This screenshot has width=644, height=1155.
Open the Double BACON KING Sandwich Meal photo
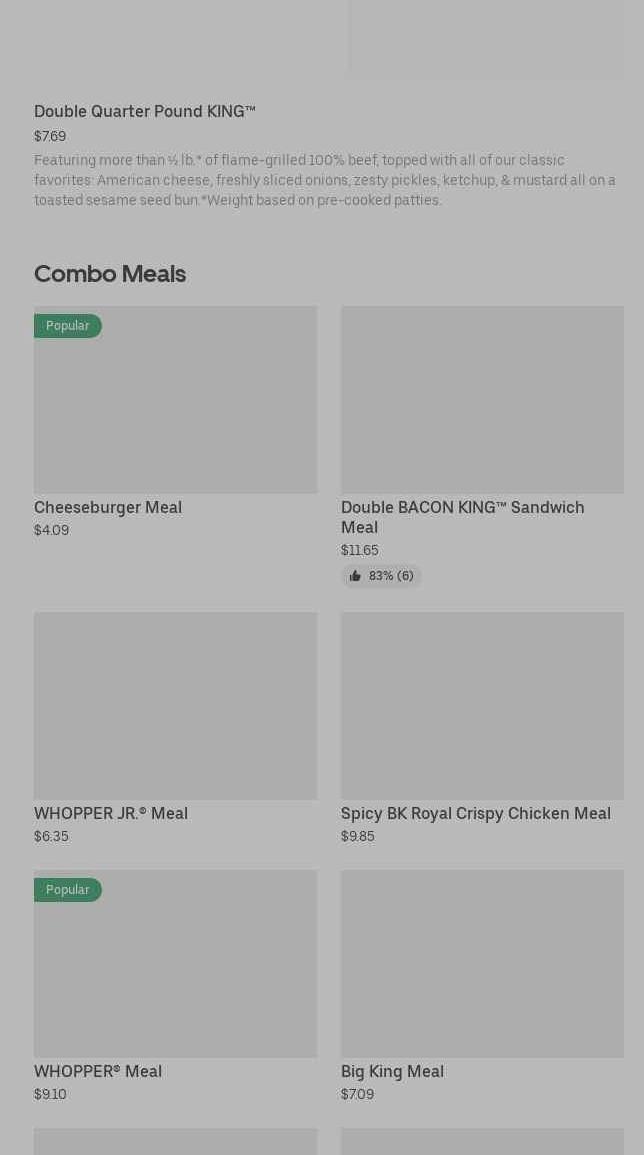tap(482, 400)
